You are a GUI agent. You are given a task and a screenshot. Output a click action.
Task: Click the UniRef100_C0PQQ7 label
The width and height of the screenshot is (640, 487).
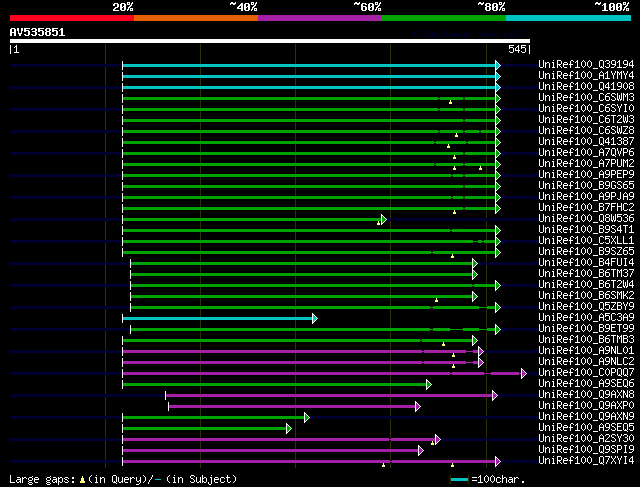coord(586,373)
